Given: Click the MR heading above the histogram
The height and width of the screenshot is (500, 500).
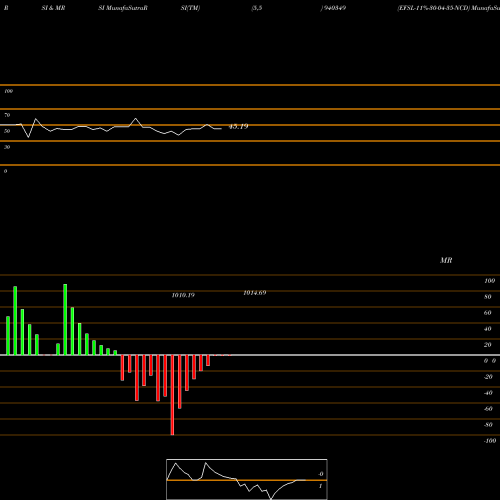Looking at the screenshot, I should coord(446,260).
